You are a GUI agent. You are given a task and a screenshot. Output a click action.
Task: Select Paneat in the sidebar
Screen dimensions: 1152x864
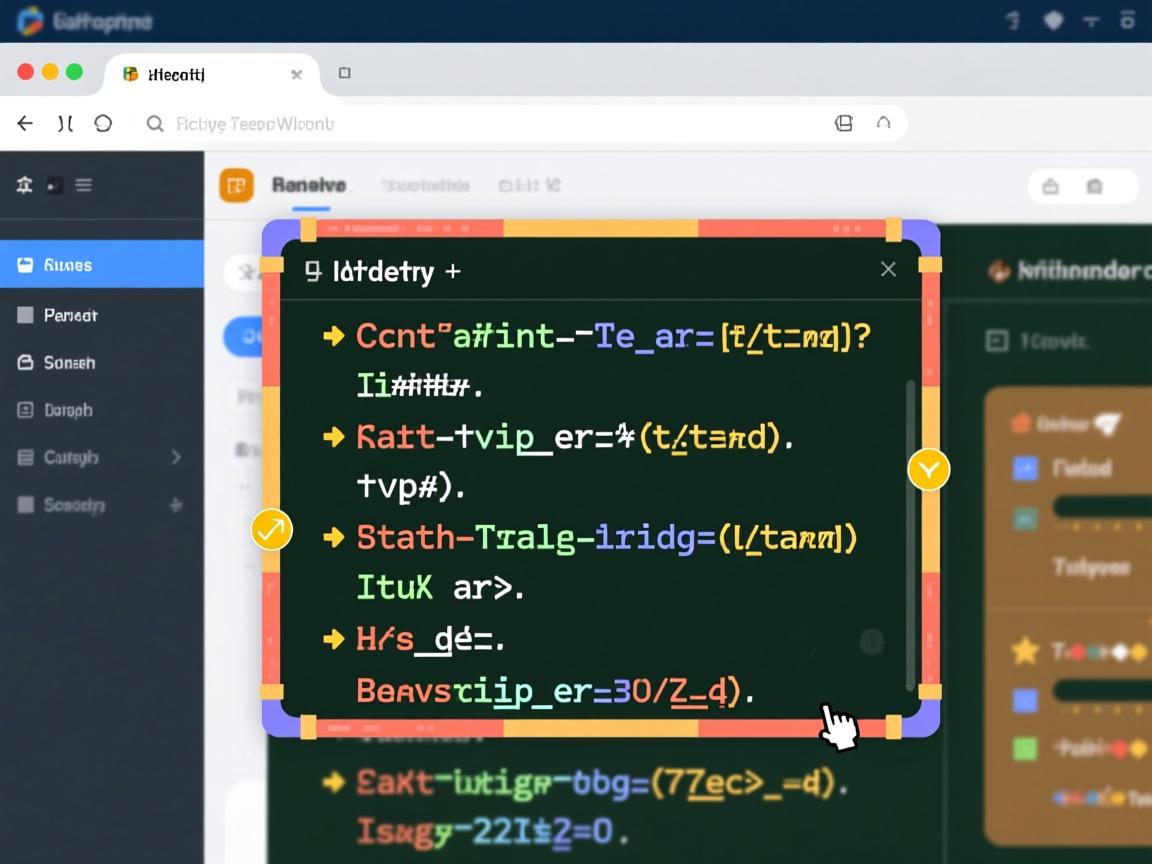point(70,315)
